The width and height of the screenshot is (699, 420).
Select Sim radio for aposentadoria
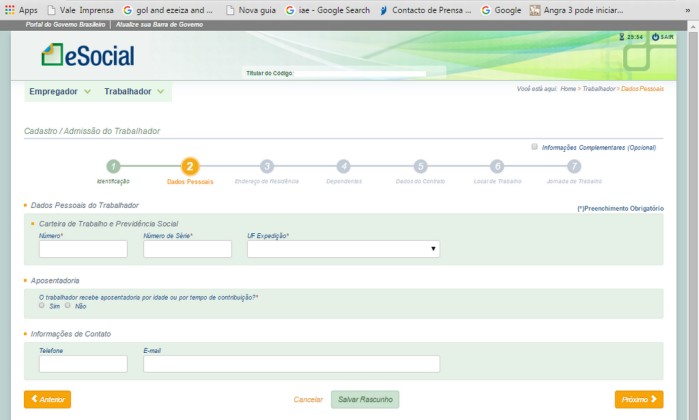(42, 305)
